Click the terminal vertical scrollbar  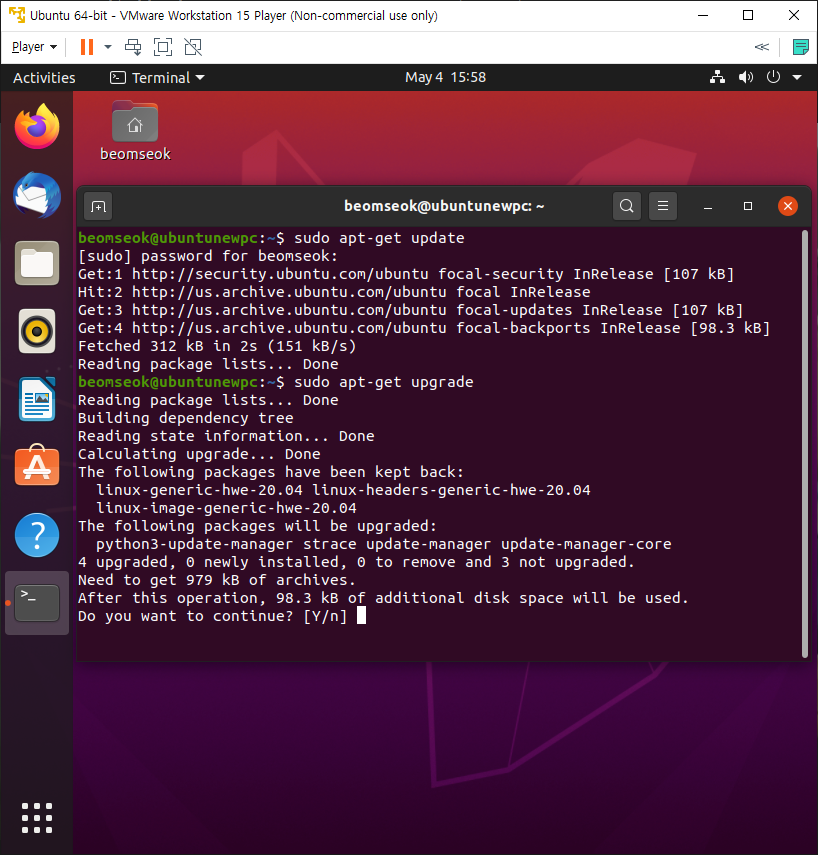(x=805, y=444)
